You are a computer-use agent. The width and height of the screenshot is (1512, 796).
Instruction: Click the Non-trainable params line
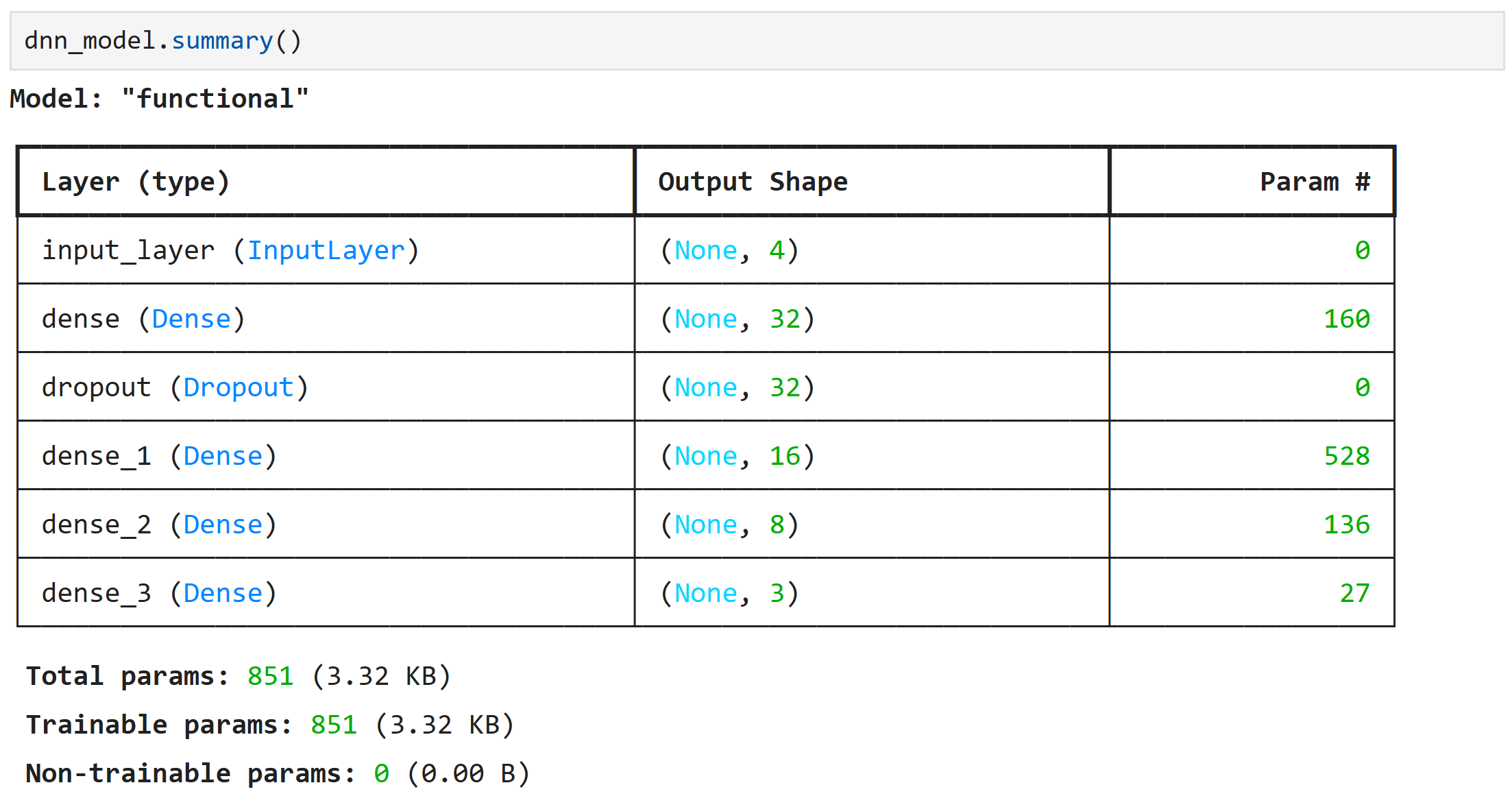[x=278, y=774]
